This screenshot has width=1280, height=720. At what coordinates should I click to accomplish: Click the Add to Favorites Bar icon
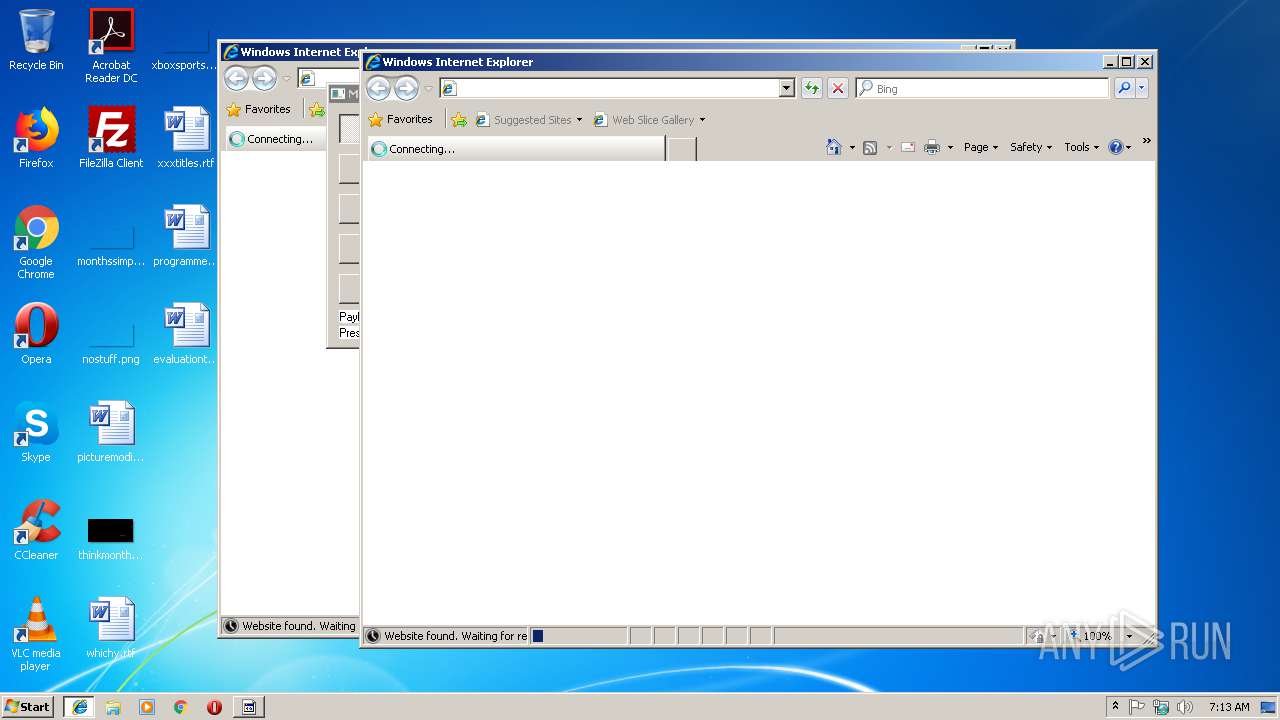pos(459,119)
